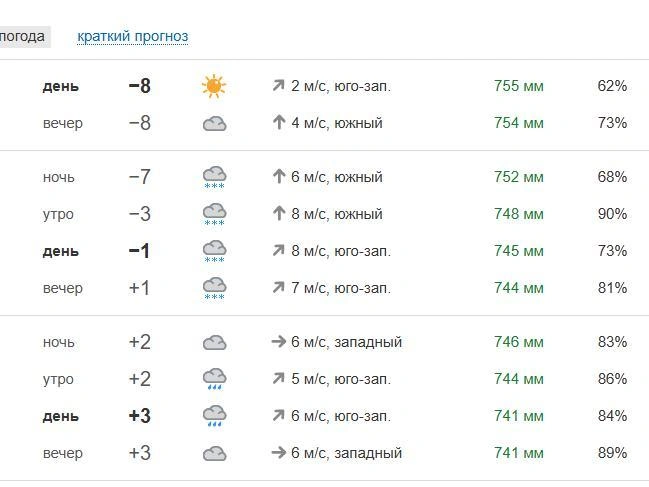Click the bold +3 daytime temperature
This screenshot has height=487, width=649.
(x=139, y=416)
